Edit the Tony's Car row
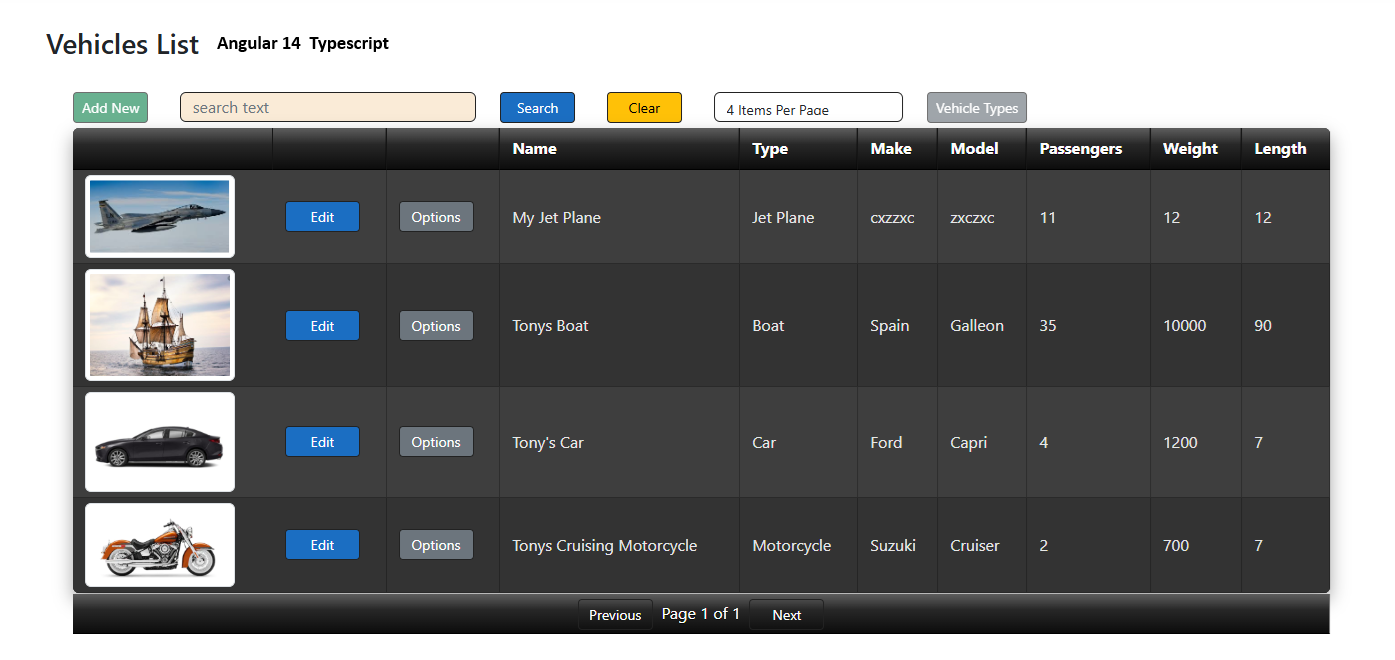1395x660 pixels. point(322,442)
